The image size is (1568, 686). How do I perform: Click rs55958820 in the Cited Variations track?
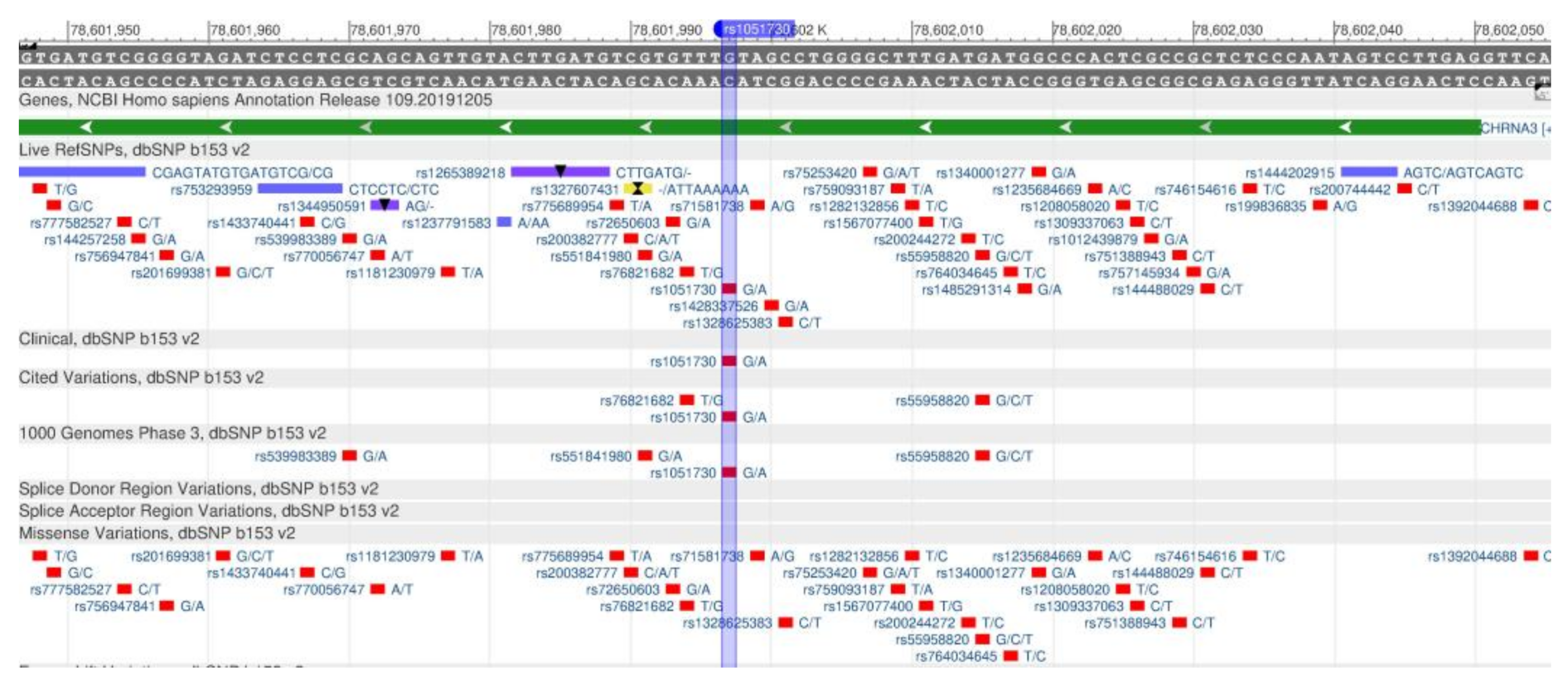(932, 400)
